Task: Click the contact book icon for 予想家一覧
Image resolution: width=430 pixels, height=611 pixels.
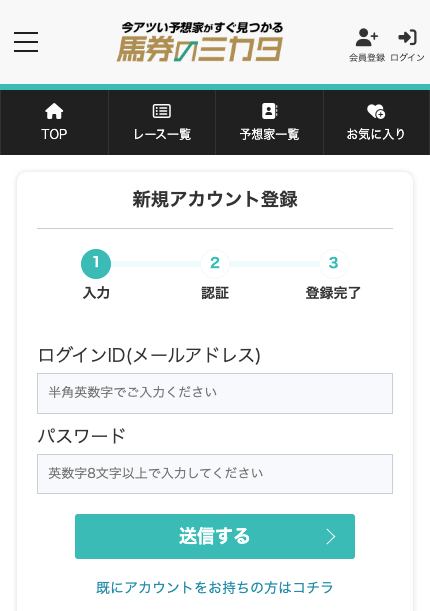Action: click(x=270, y=111)
